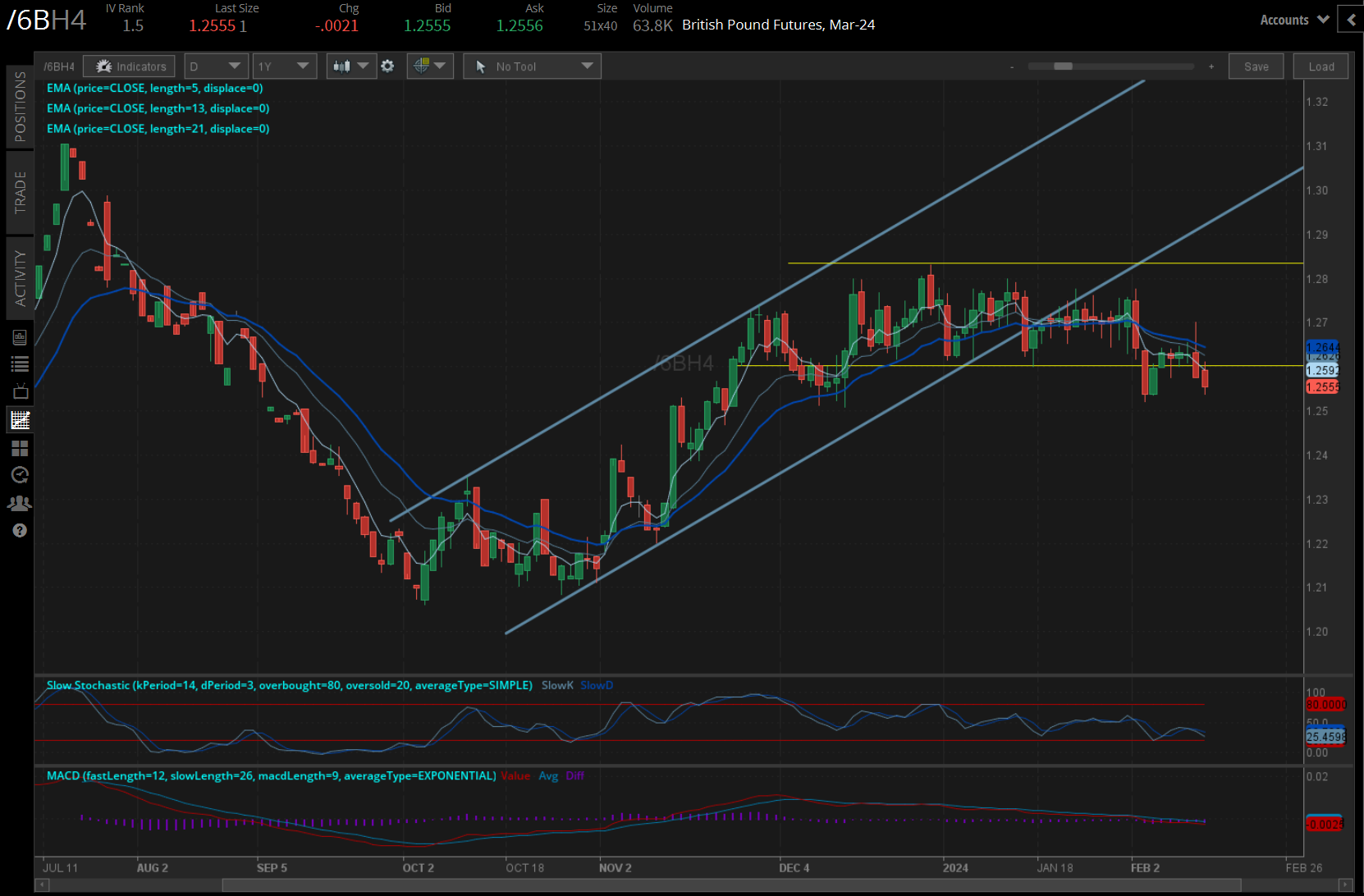
Task: Click the zoom slider handle in toolbar
Action: tap(1063, 66)
